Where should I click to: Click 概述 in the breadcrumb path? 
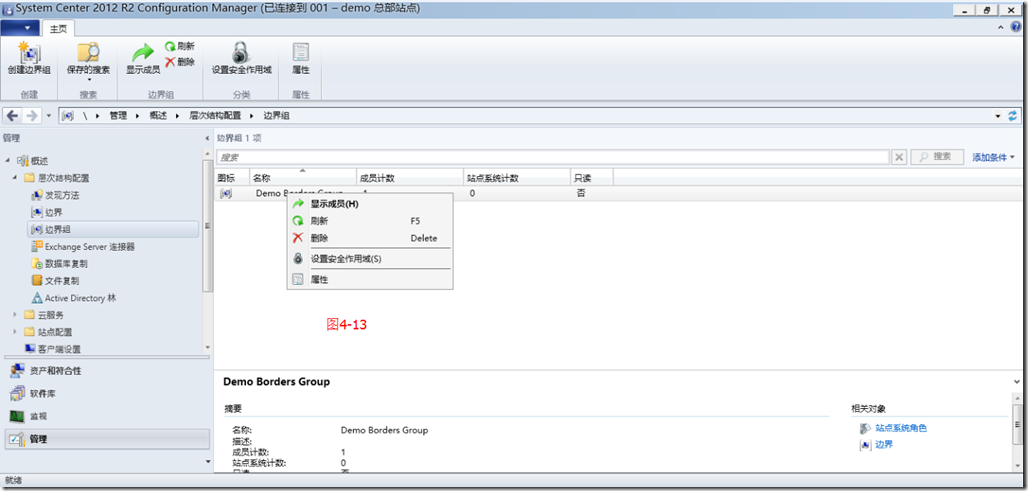coord(158,115)
